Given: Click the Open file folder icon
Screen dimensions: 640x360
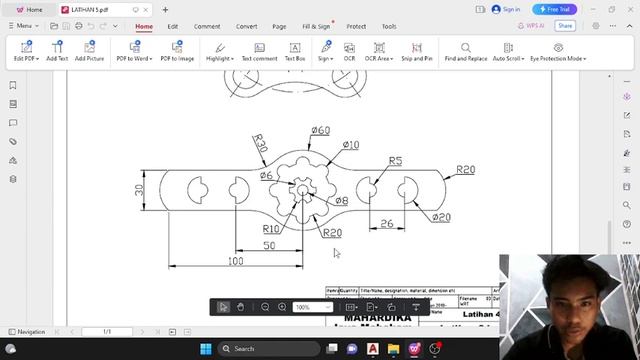Looking at the screenshot, I should [54, 26].
